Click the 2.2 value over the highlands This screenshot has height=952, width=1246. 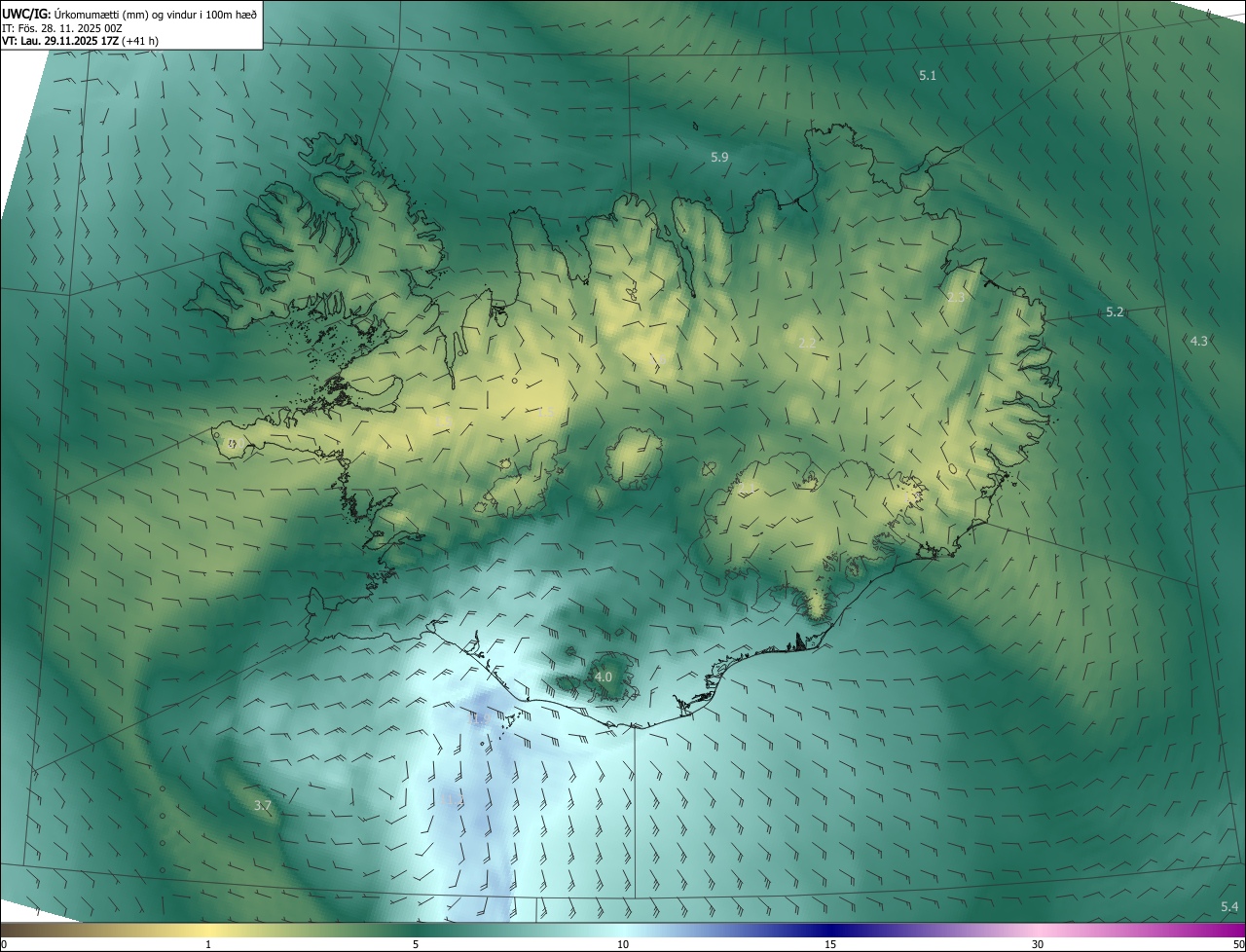807,343
